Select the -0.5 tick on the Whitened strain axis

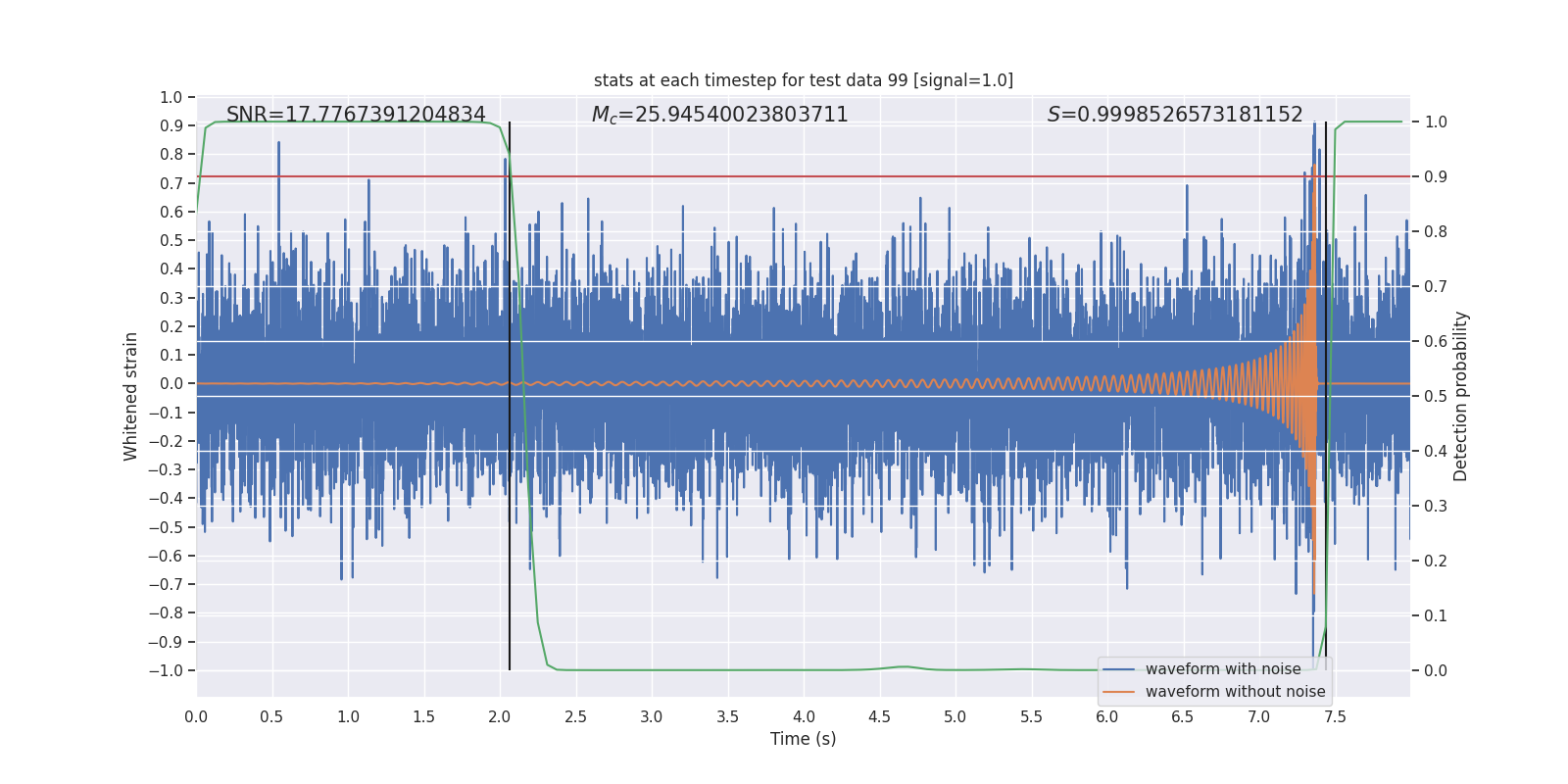[x=166, y=527]
